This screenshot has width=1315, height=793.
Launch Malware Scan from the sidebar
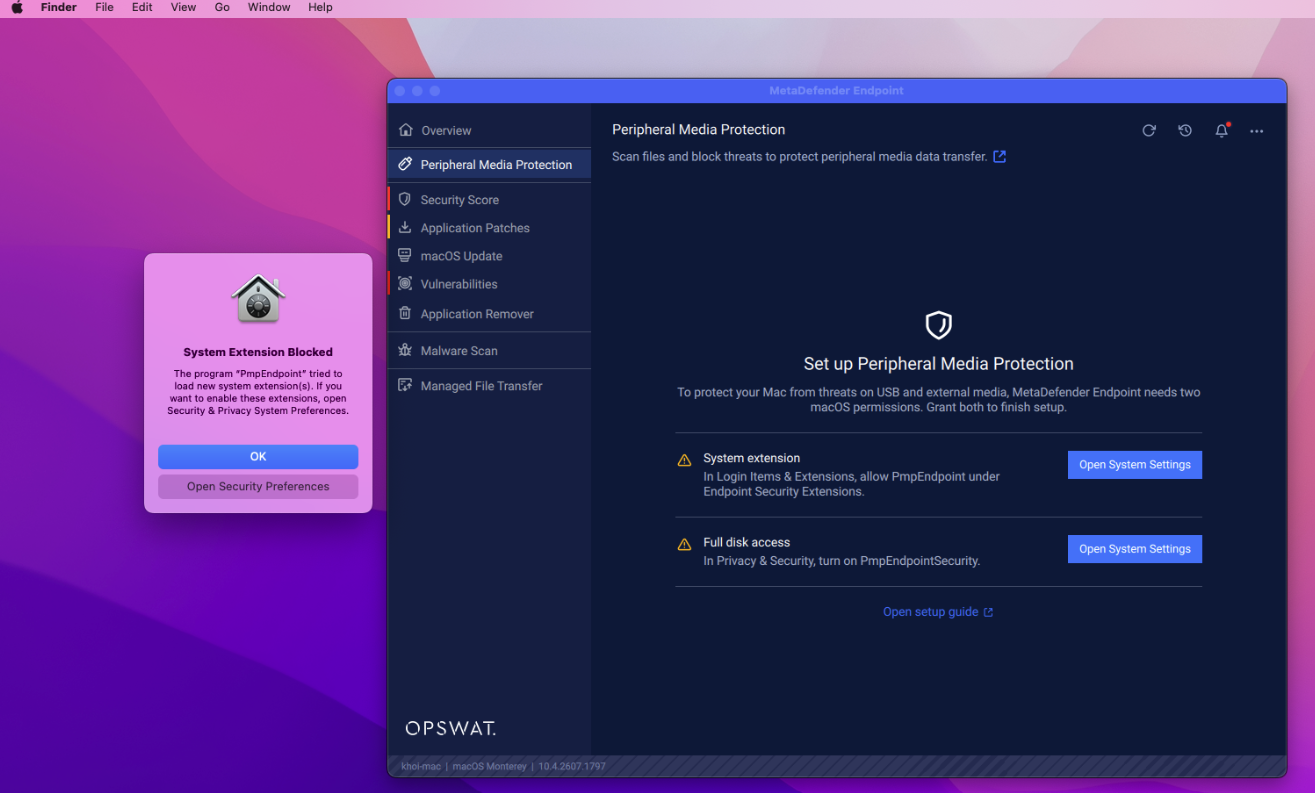coord(489,351)
